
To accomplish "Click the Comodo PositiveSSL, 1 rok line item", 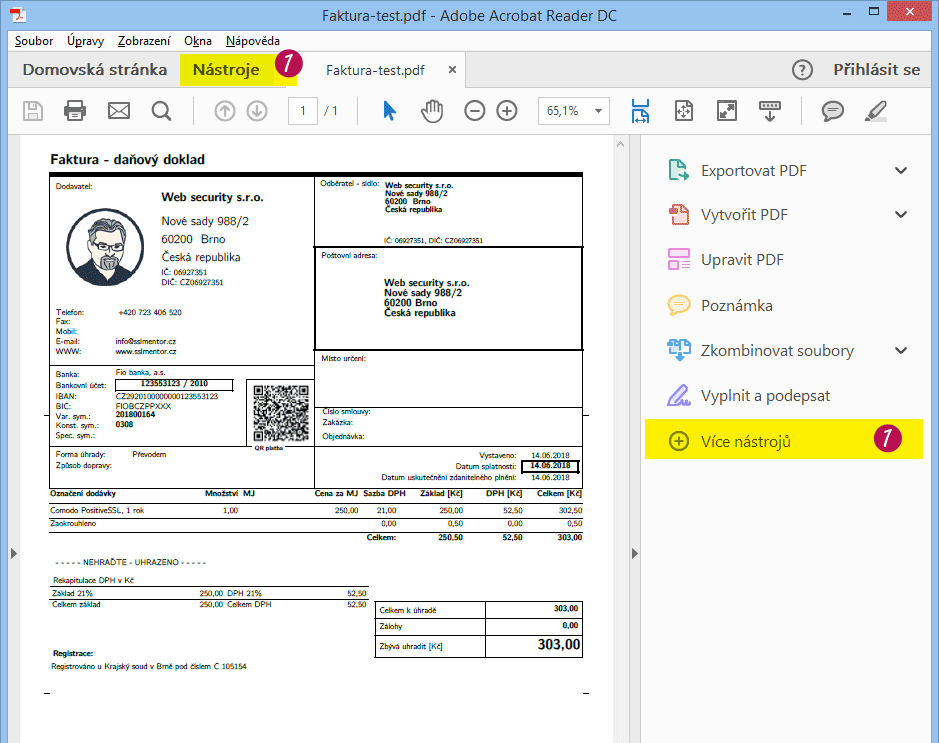I will [x=97, y=511].
